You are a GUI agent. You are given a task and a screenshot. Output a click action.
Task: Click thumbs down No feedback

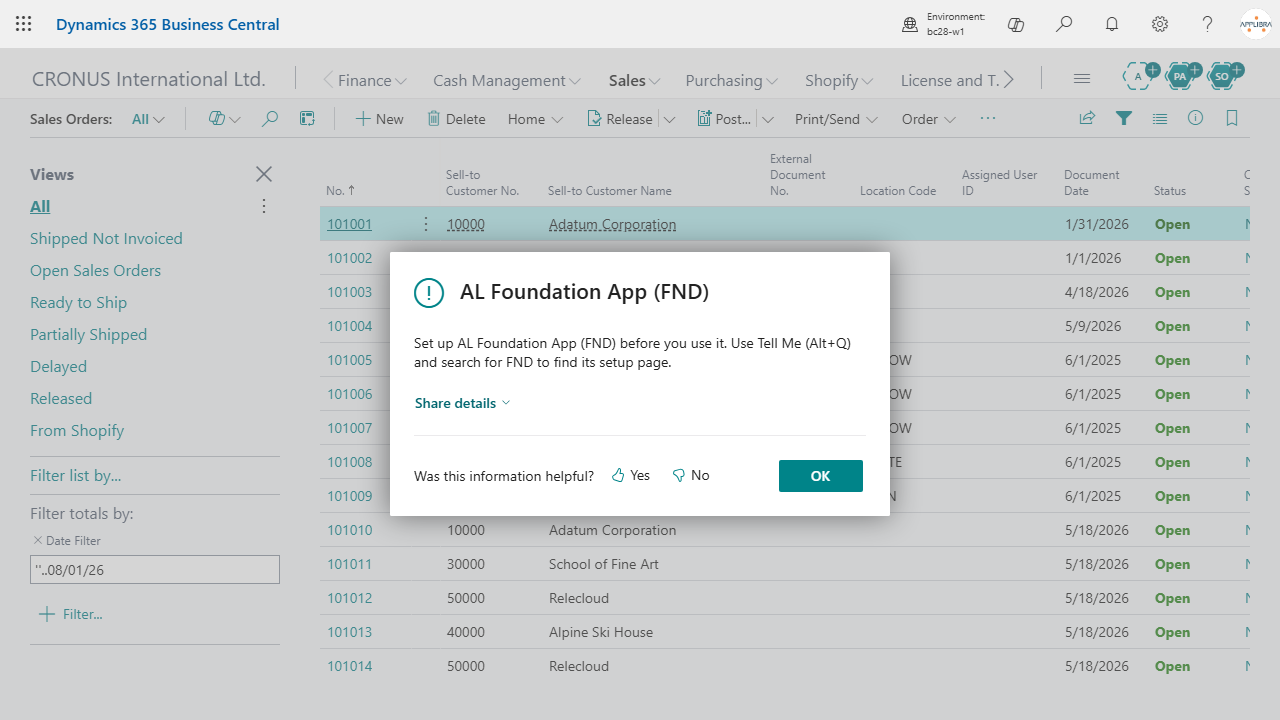tap(691, 475)
